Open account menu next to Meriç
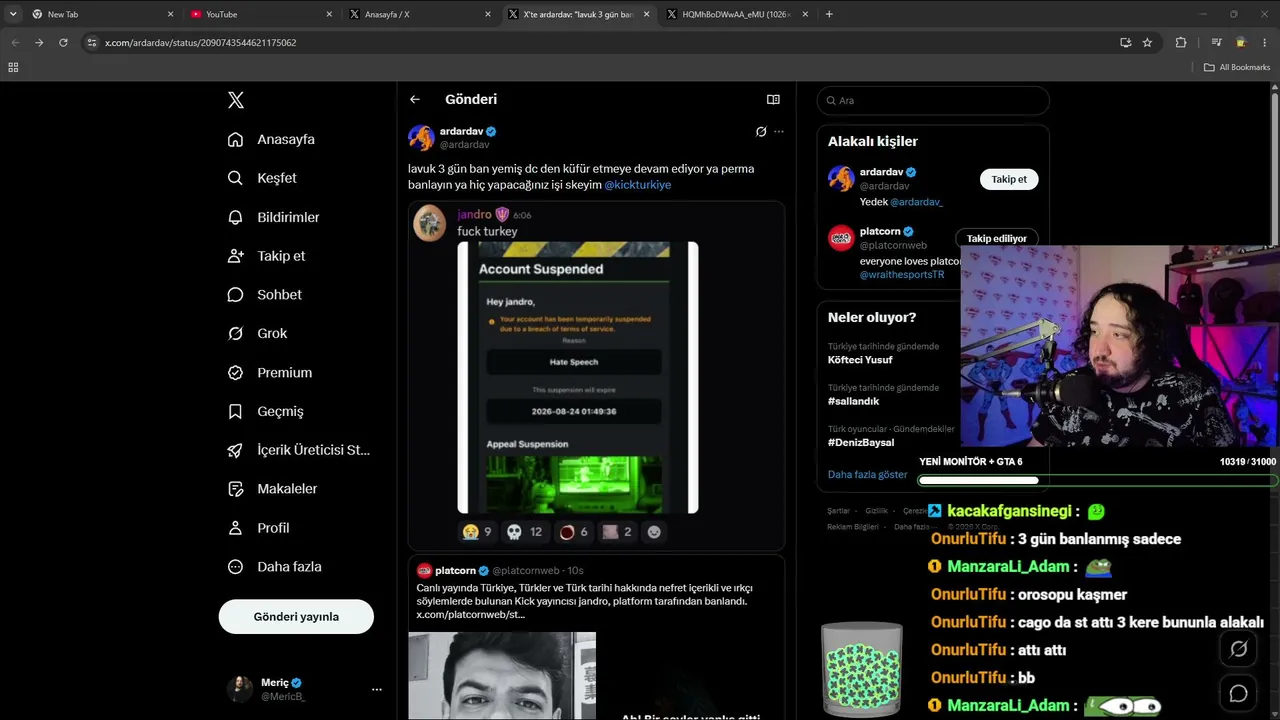Screen dimensions: 1280x720 tap(376, 689)
